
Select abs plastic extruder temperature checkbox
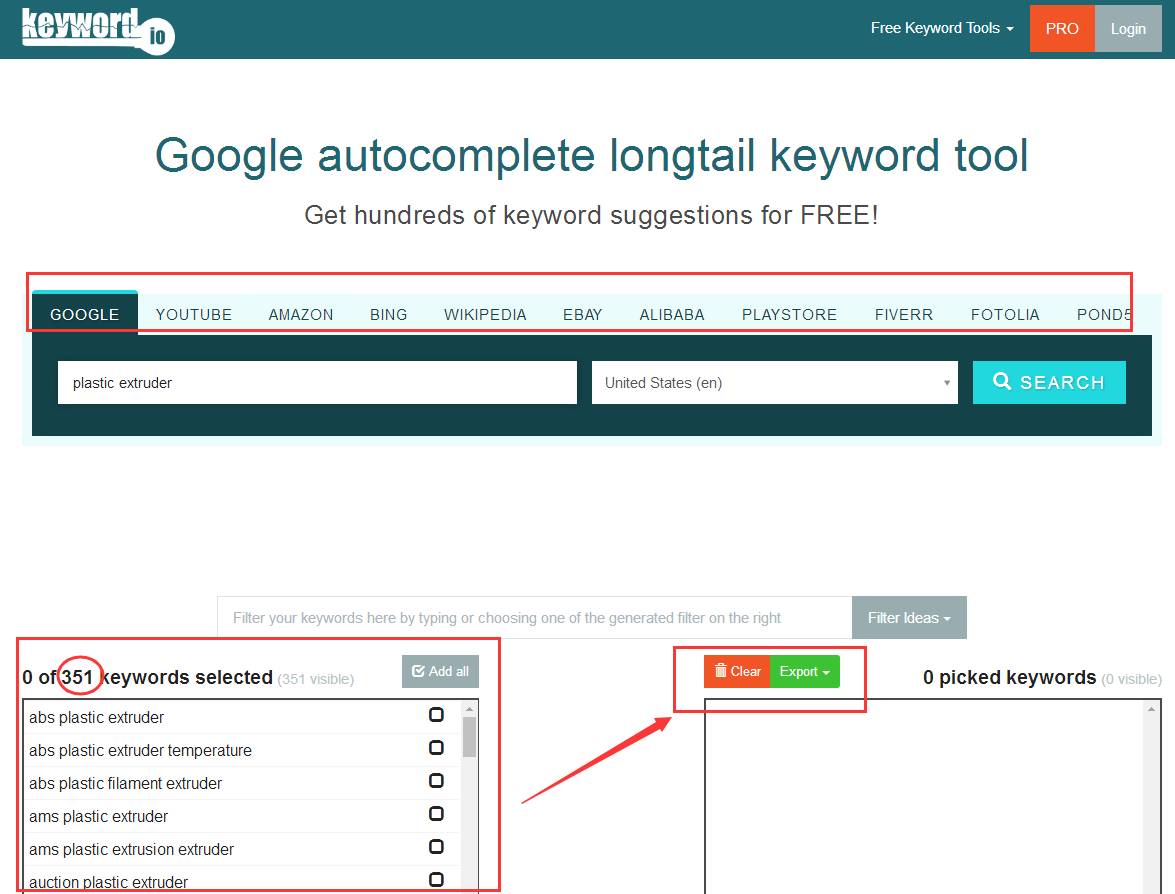coord(436,748)
